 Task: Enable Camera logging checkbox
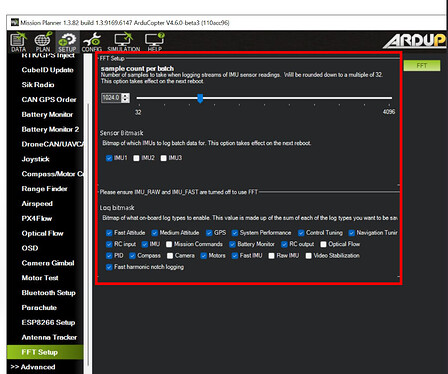pyautogui.click(x=170, y=256)
